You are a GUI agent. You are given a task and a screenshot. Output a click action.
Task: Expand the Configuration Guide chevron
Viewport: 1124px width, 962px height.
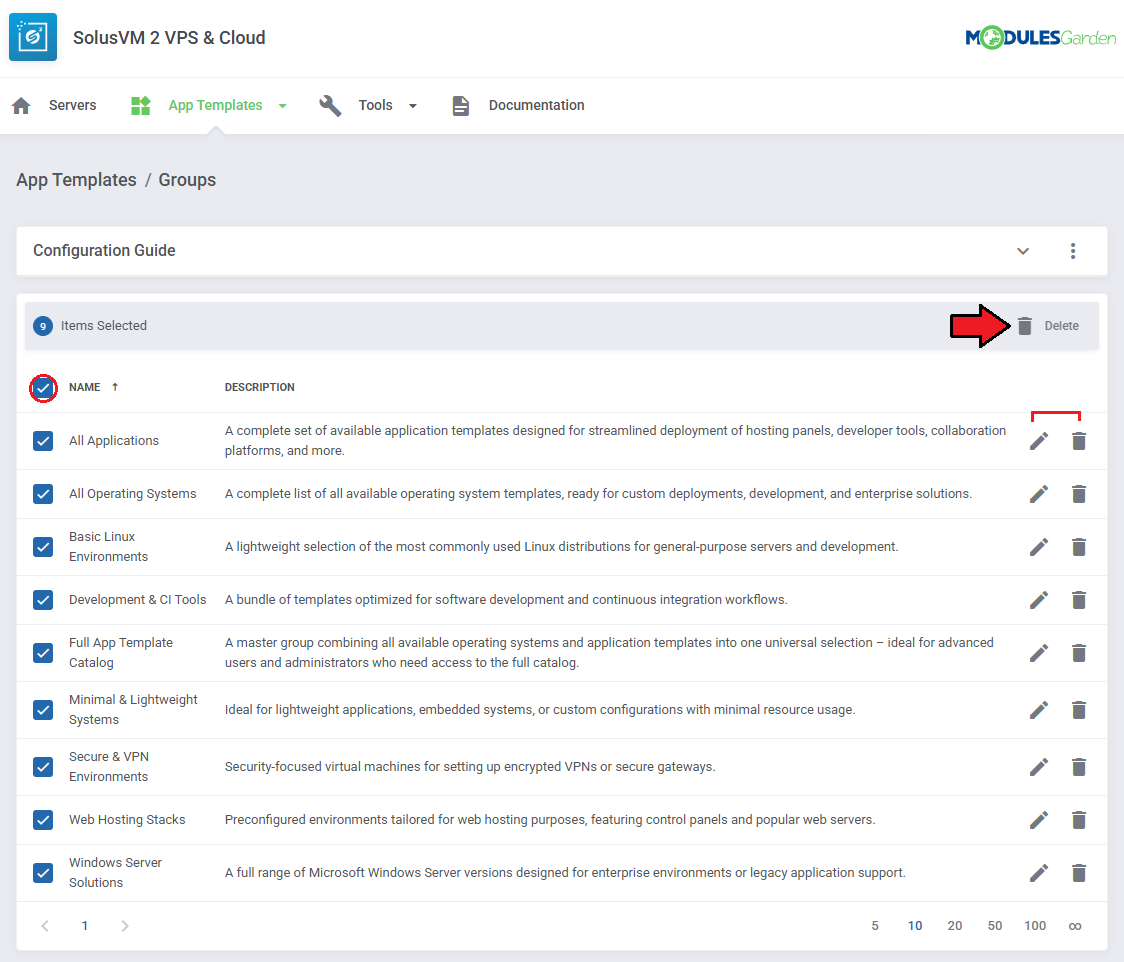(1023, 251)
